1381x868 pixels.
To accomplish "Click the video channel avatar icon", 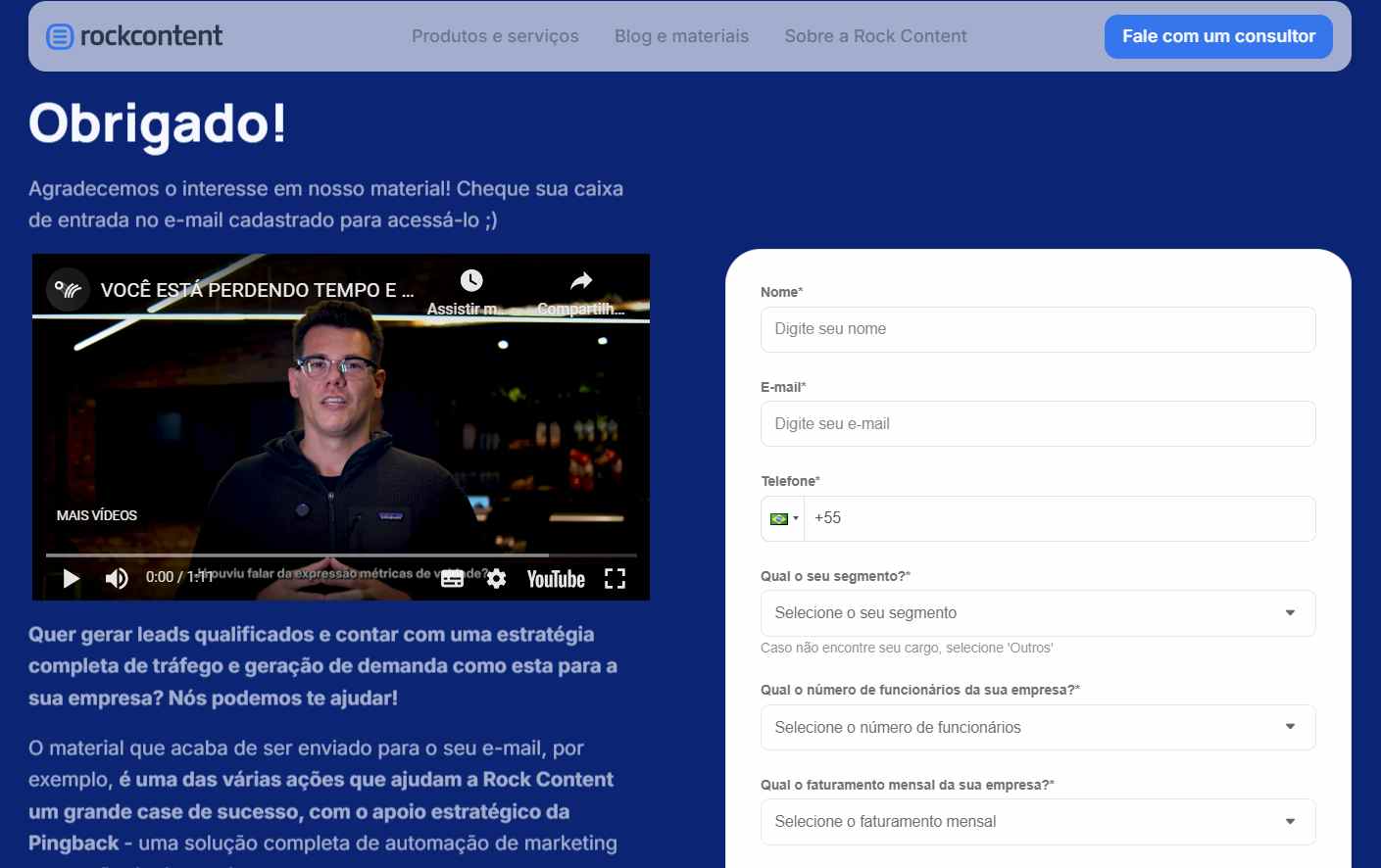I will pos(68,290).
